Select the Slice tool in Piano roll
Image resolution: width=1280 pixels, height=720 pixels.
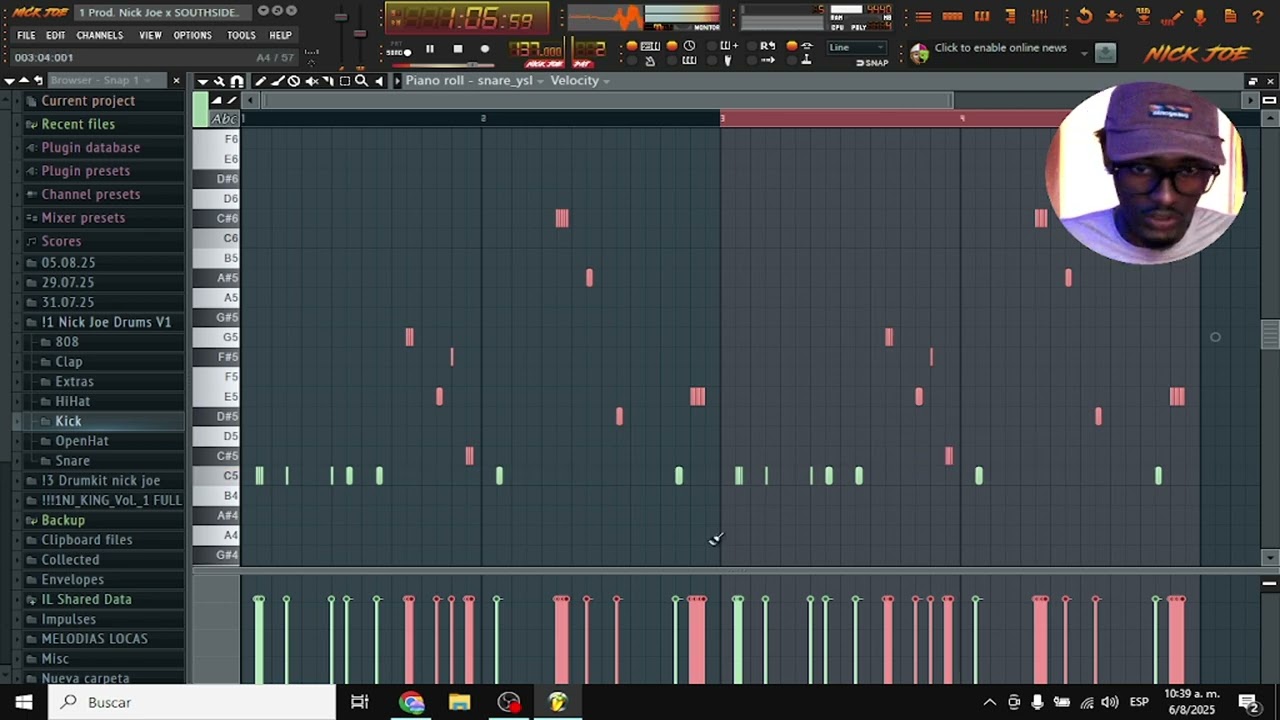[x=328, y=81]
